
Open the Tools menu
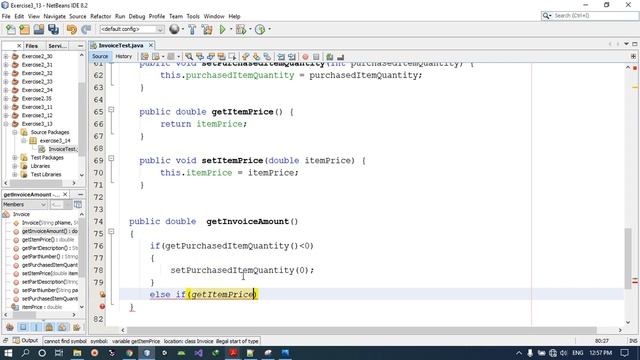(193, 16)
